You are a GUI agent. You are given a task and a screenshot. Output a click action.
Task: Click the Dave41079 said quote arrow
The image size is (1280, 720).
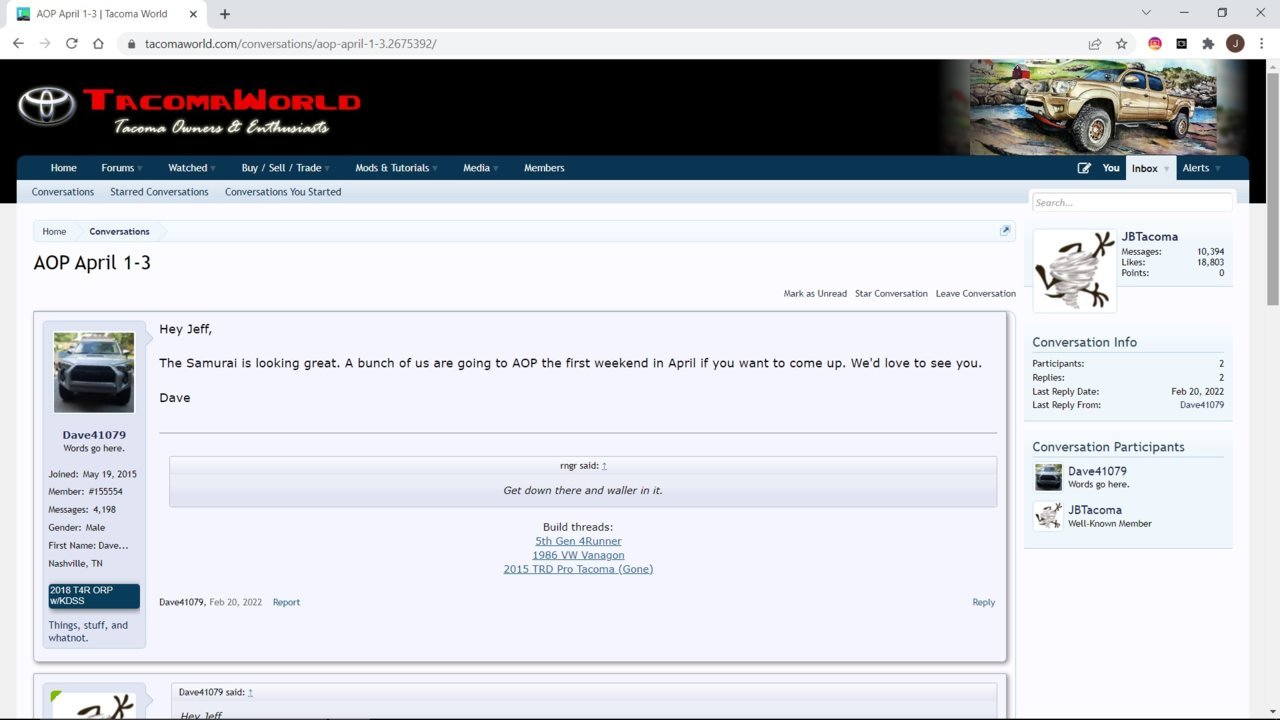(x=250, y=692)
